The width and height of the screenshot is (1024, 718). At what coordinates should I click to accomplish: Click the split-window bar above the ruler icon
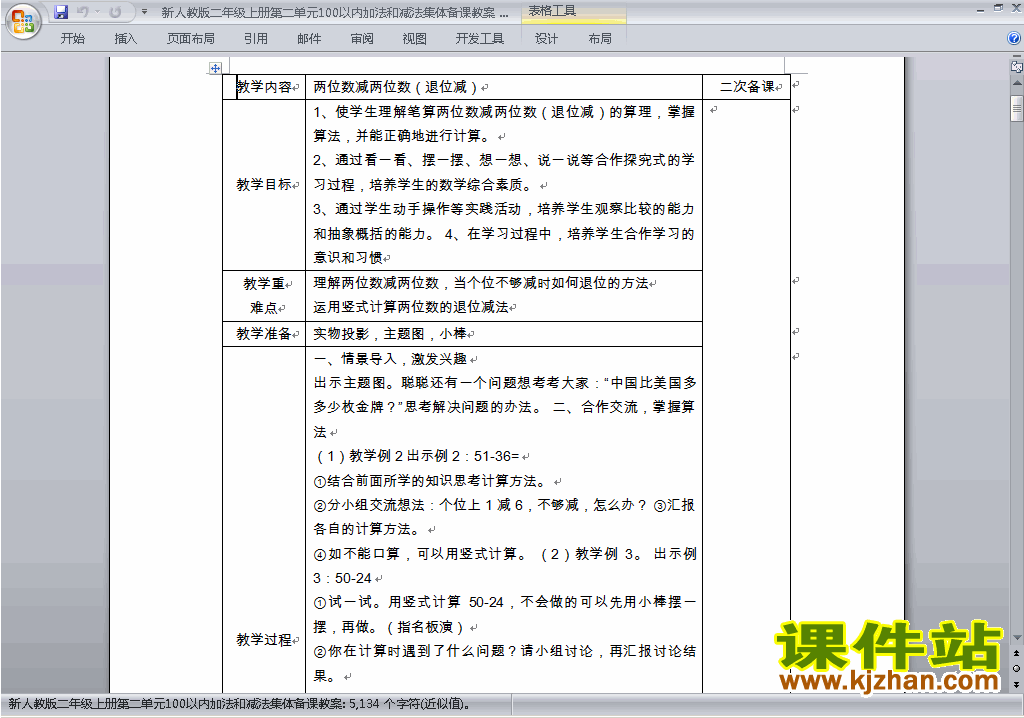(x=1017, y=57)
